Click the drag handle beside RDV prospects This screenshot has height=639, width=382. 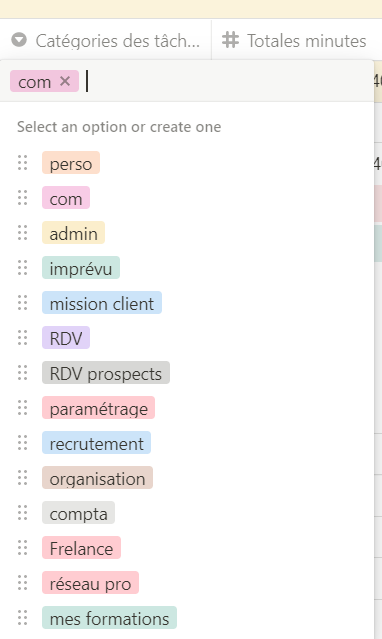coord(23,373)
